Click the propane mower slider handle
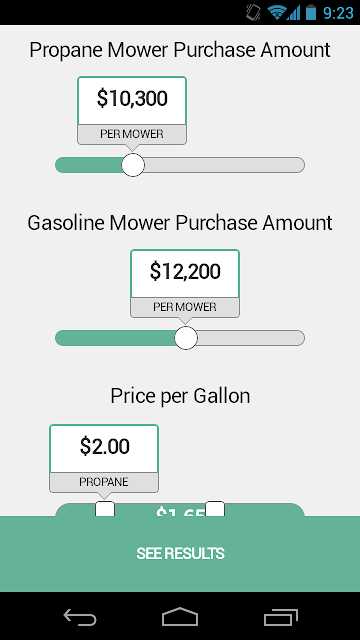The width and height of the screenshot is (360, 640). 133,165
